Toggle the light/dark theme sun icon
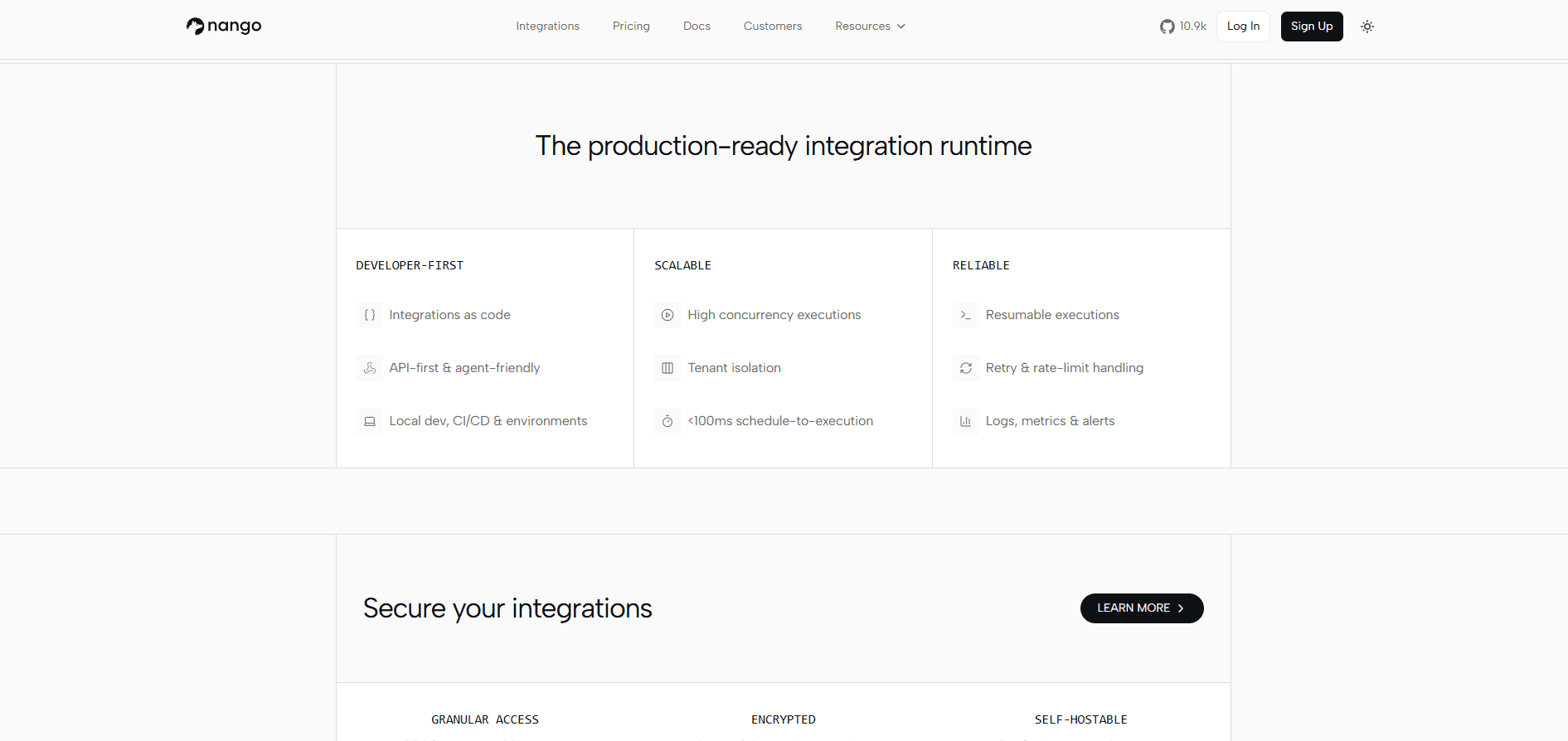Viewport: 1568px width, 741px height. (1367, 27)
